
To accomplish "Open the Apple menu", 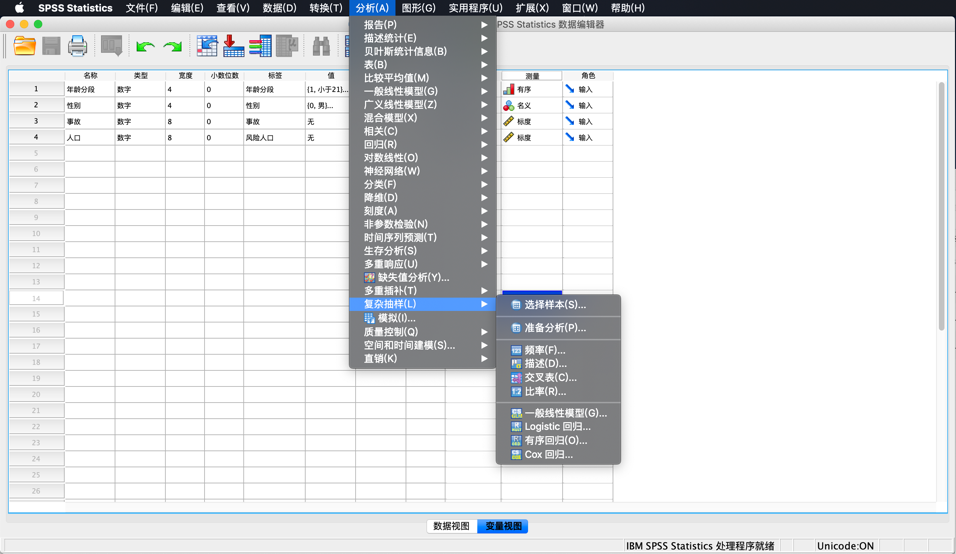I will tap(19, 8).
